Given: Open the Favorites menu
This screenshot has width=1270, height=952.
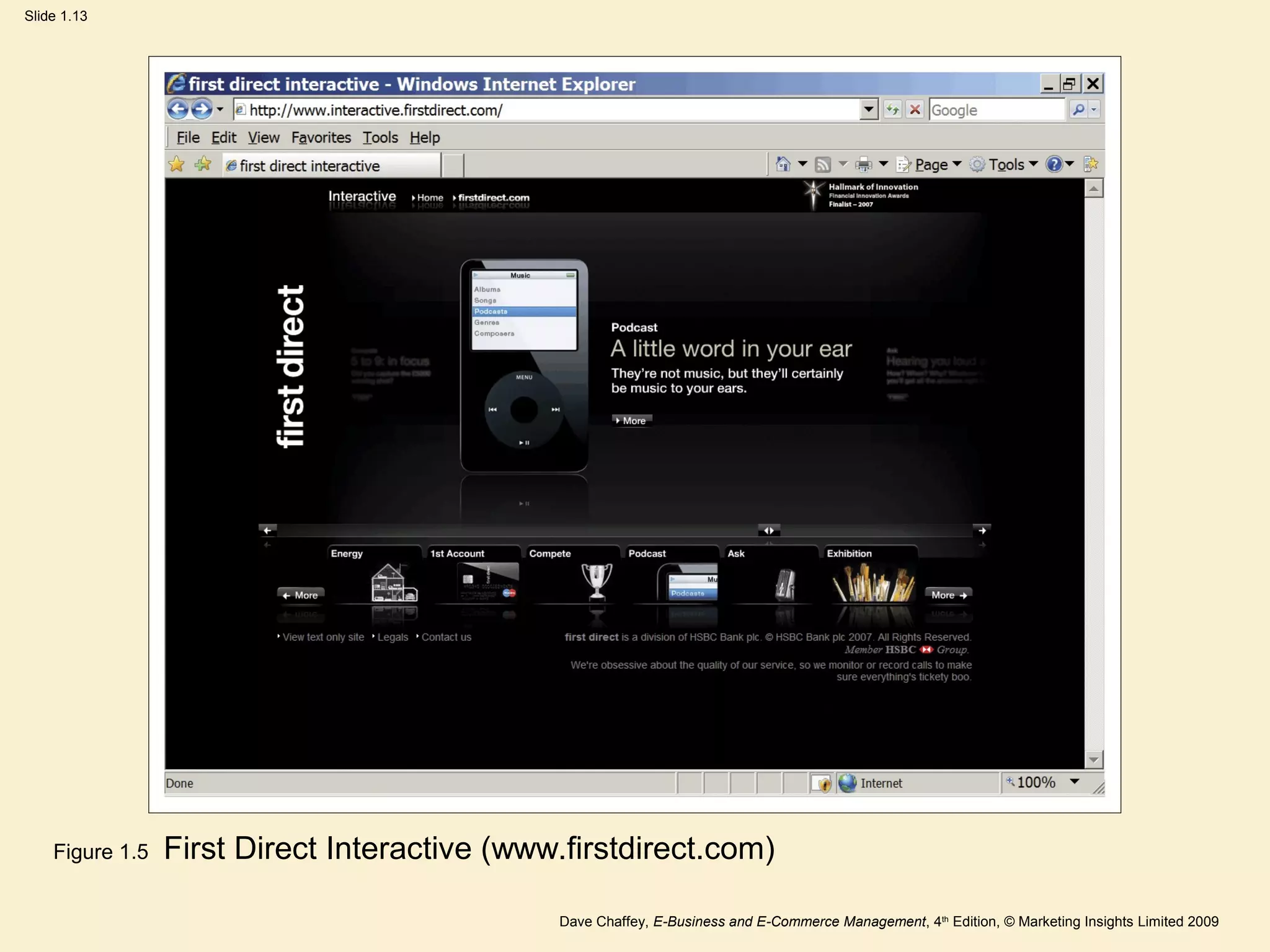Looking at the screenshot, I should (x=321, y=138).
